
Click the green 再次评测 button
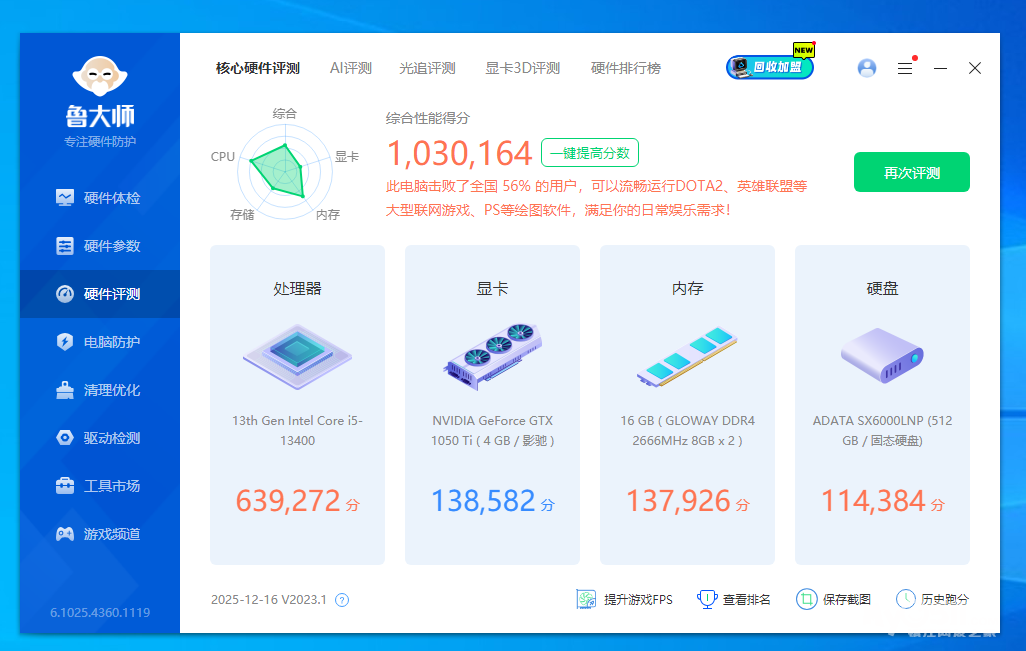click(911, 172)
